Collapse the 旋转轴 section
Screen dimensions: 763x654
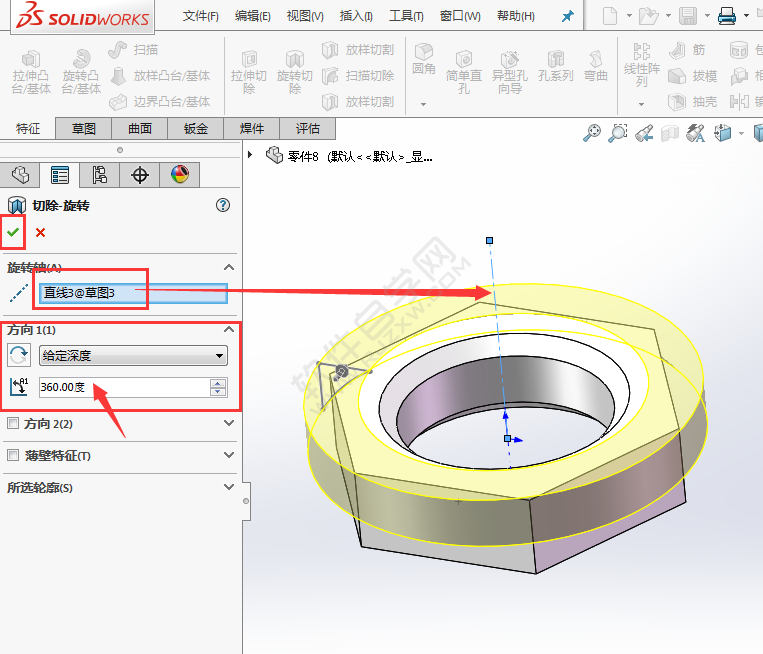pos(228,267)
